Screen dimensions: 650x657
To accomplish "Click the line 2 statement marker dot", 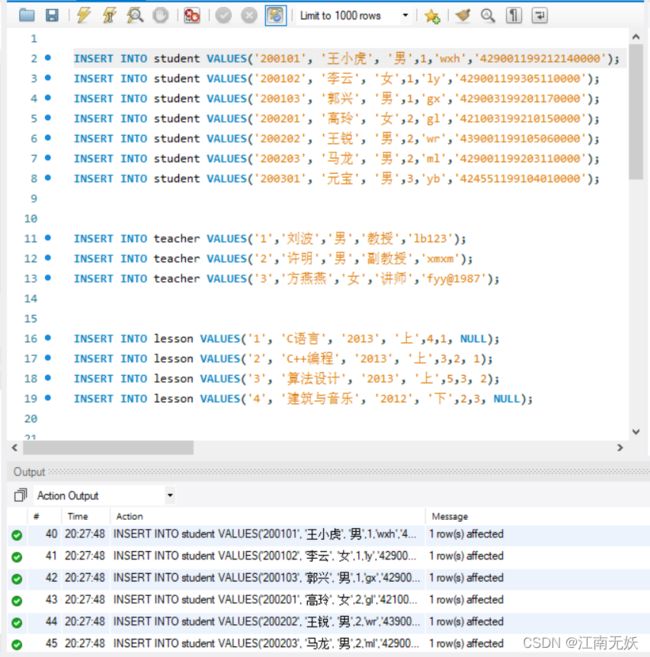I will [x=48, y=58].
